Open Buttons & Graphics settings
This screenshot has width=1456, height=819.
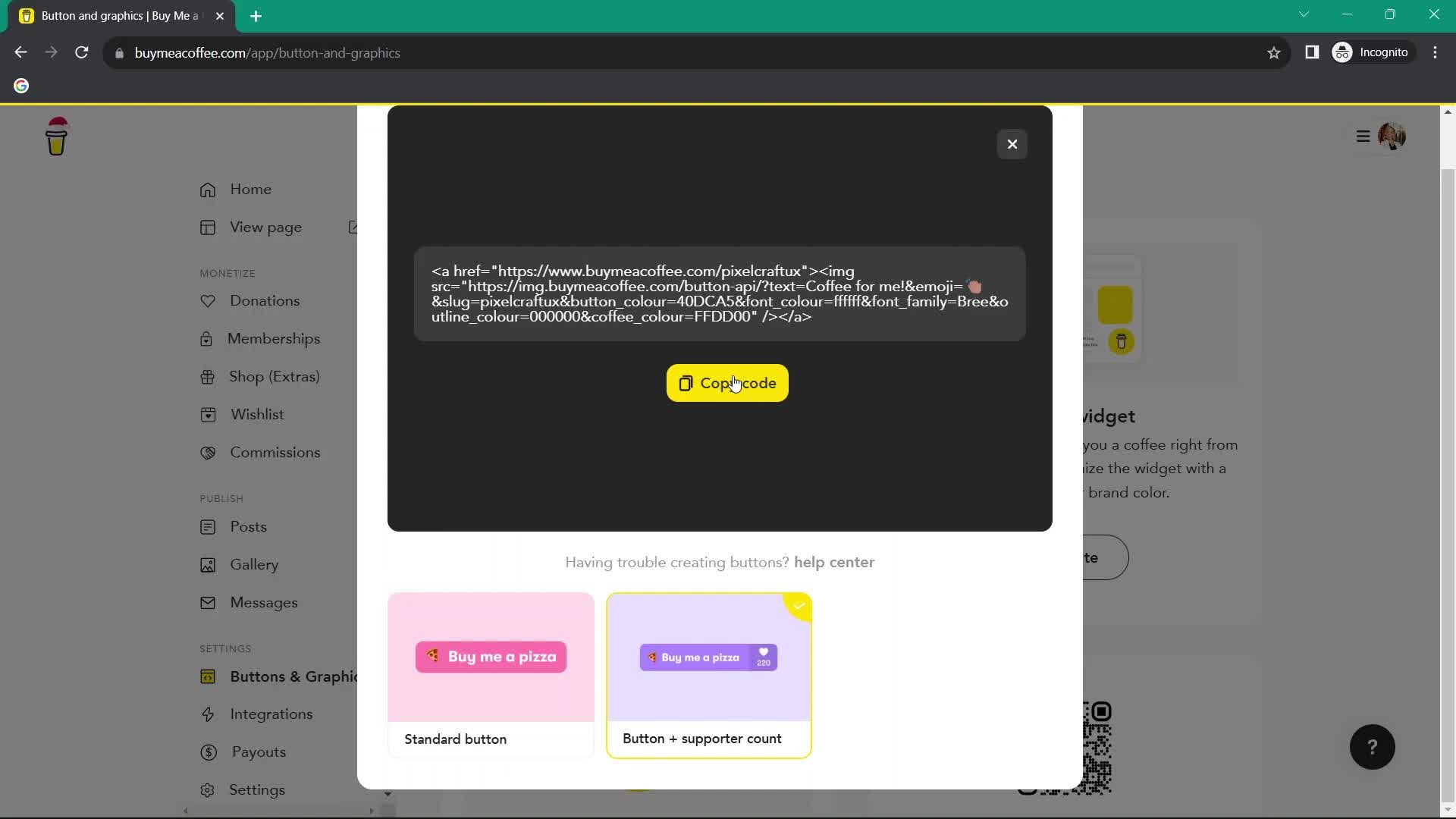(x=293, y=676)
